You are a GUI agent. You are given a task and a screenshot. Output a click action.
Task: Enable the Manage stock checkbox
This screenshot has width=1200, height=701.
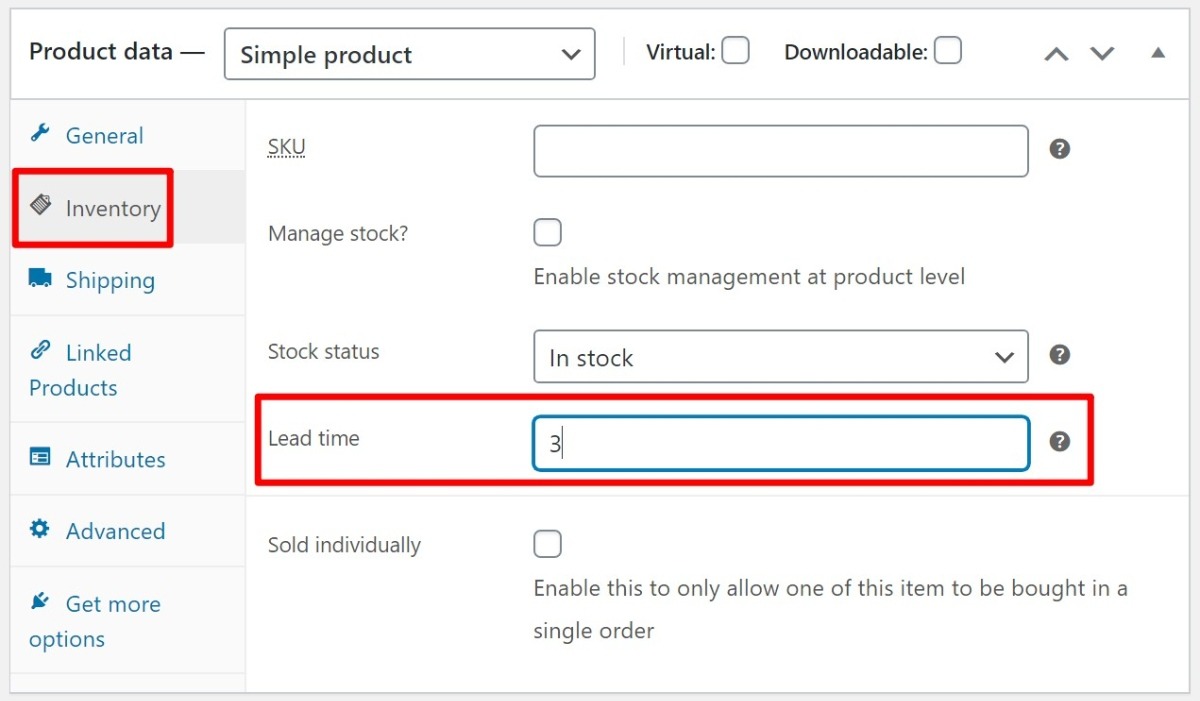(548, 233)
